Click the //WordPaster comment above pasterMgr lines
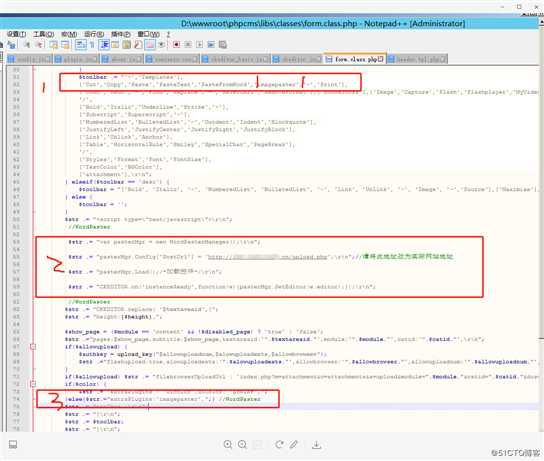Screen dimensions: 544x461 click(89, 227)
